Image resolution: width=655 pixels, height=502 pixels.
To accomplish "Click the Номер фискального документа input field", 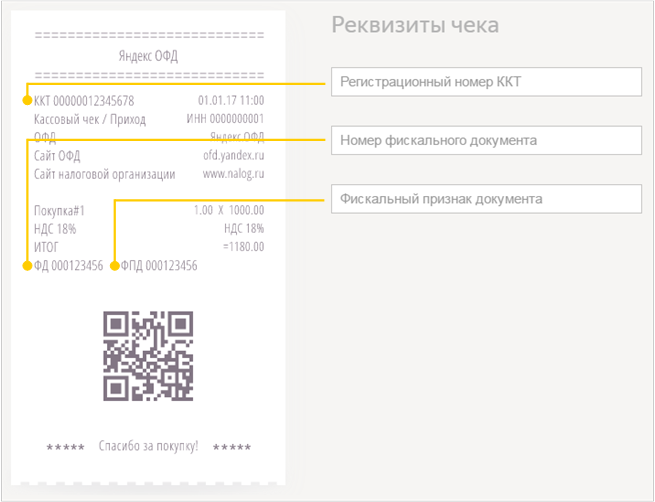I will [486, 141].
